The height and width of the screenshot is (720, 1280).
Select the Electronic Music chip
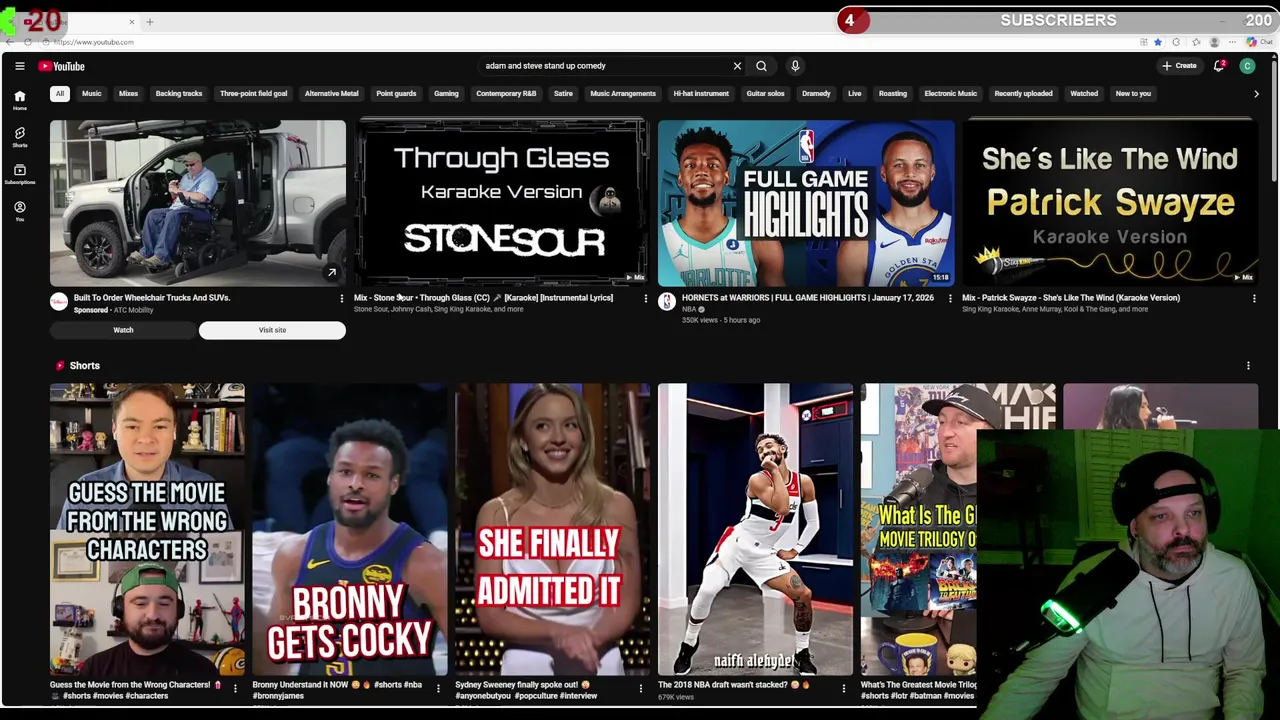click(950, 94)
